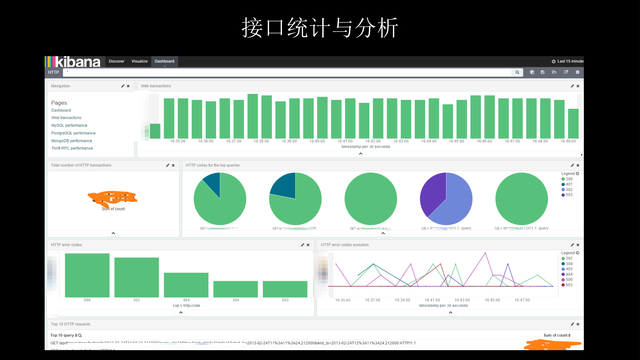
Task: Switch to the Discover tab
Action: click(x=116, y=61)
